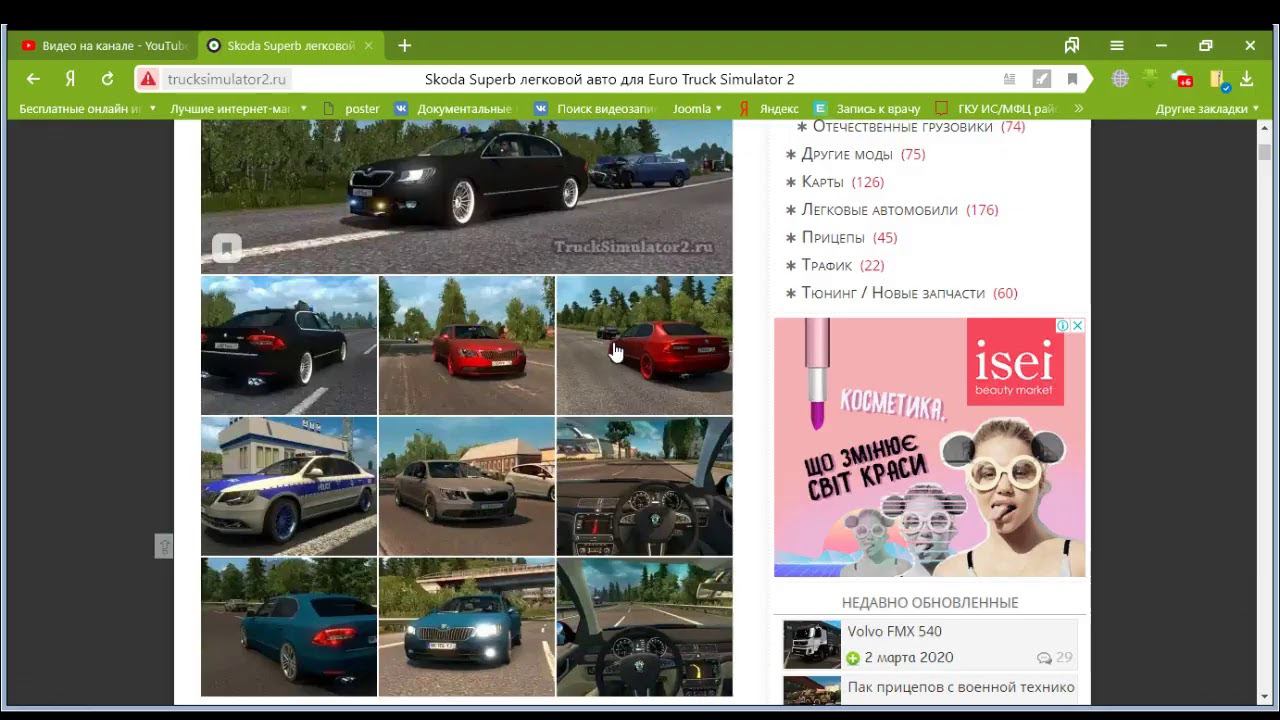Image resolution: width=1280 pixels, height=720 pixels.
Task: Open the browser hamburger menu
Action: coord(1117,45)
